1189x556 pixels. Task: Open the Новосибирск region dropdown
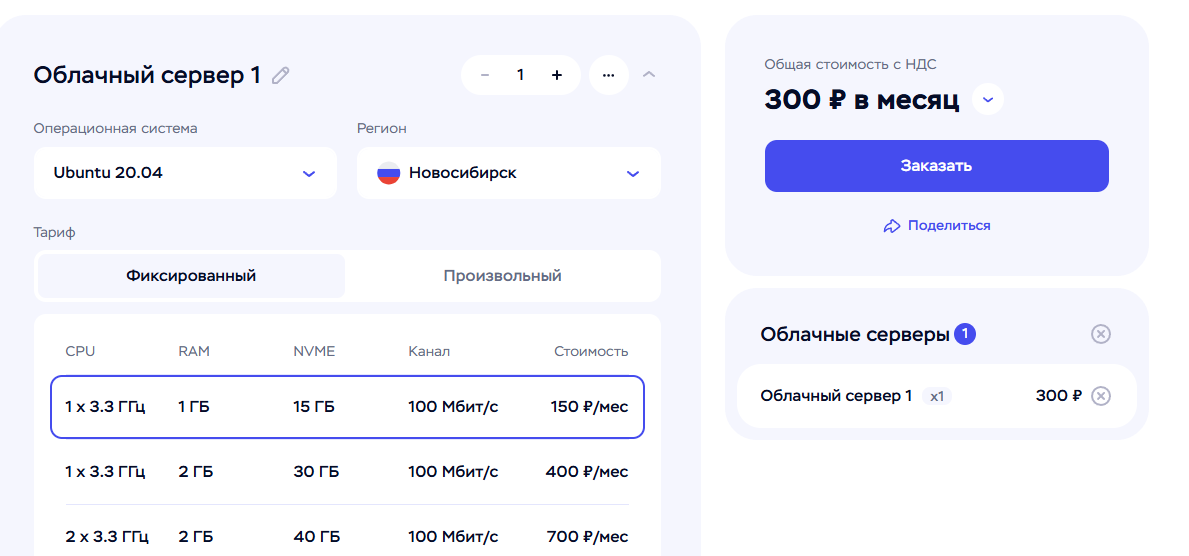[509, 173]
